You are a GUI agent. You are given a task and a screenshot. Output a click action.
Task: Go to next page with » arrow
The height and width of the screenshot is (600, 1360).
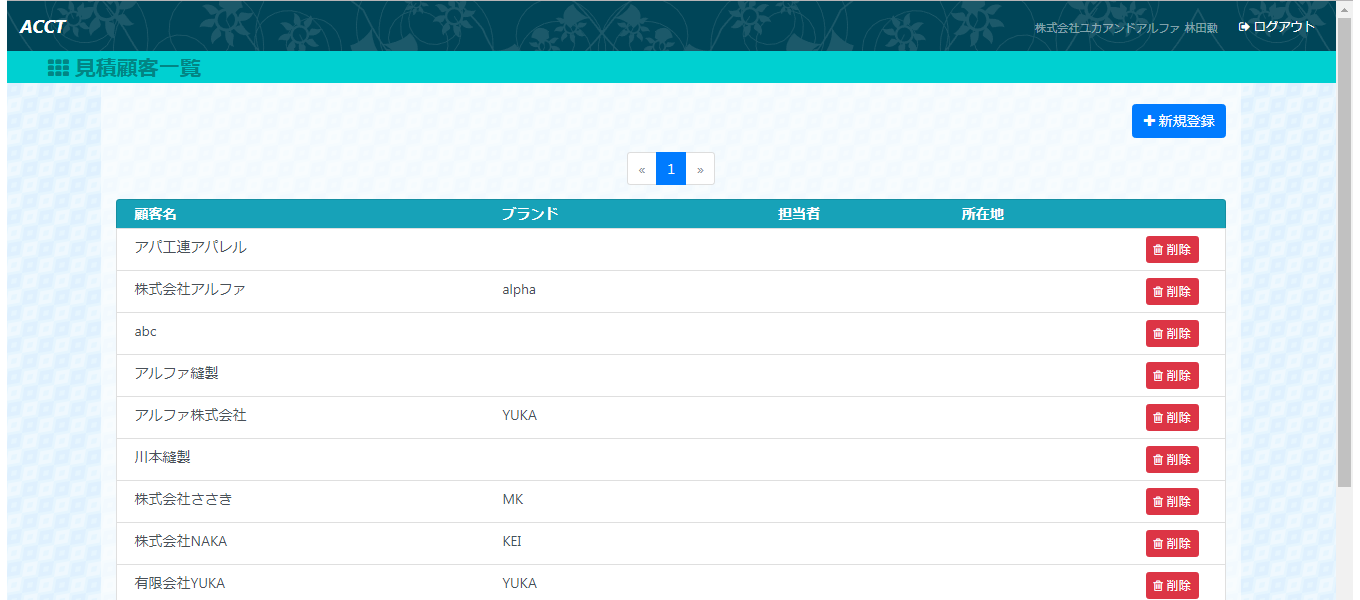click(700, 169)
